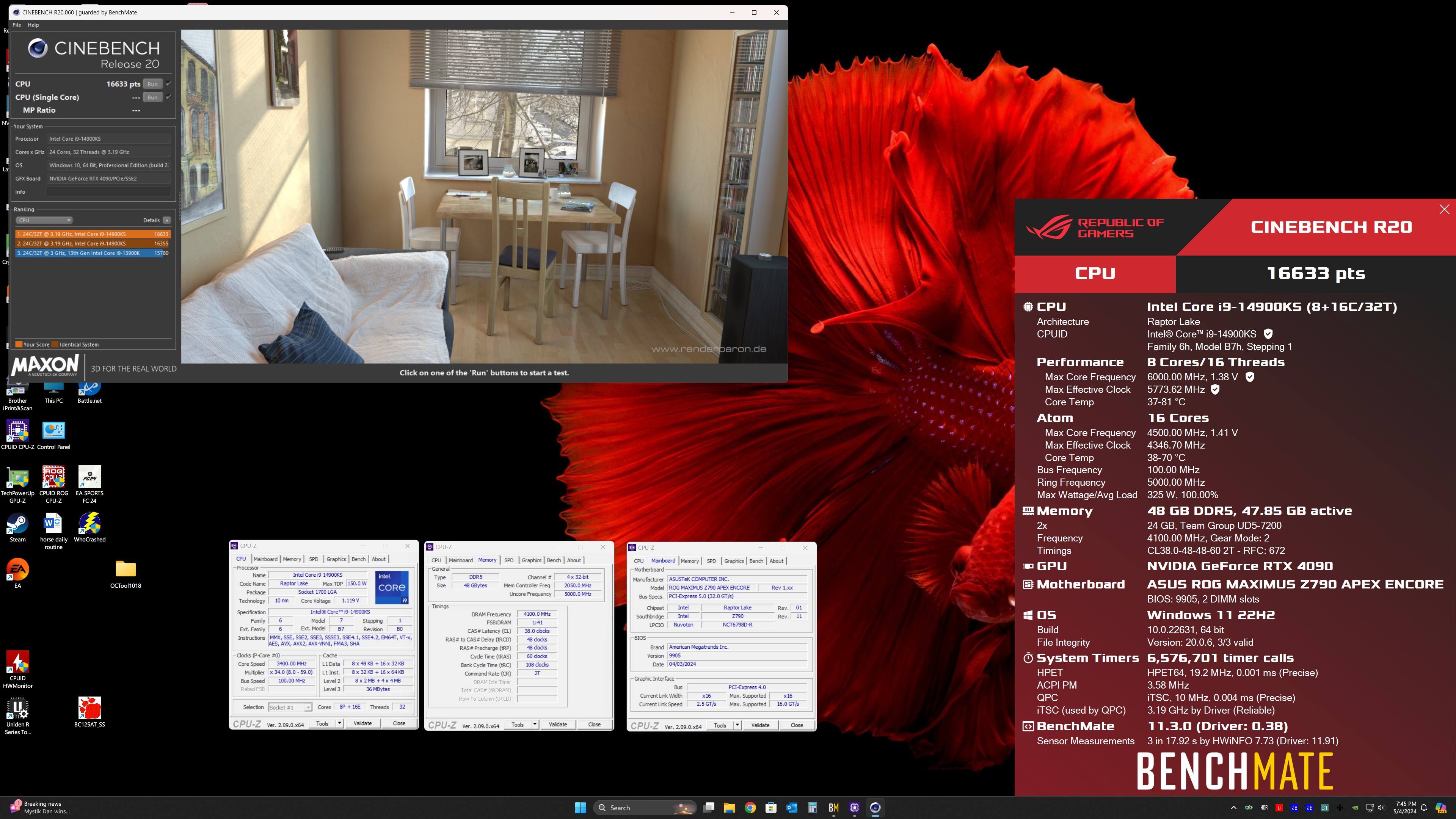Select ranking entry scoring 16355
The width and height of the screenshot is (1456, 819).
pos(92,243)
